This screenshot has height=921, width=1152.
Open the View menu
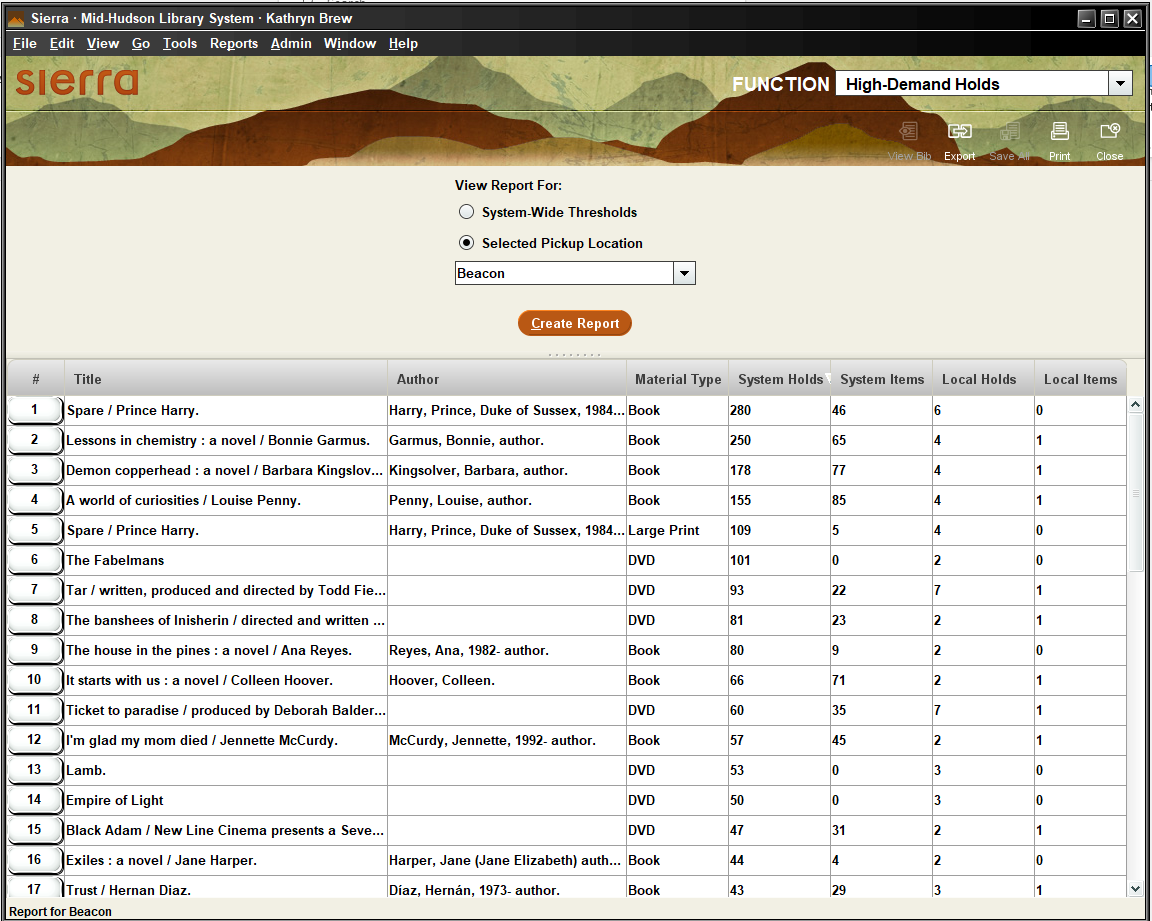tap(103, 43)
